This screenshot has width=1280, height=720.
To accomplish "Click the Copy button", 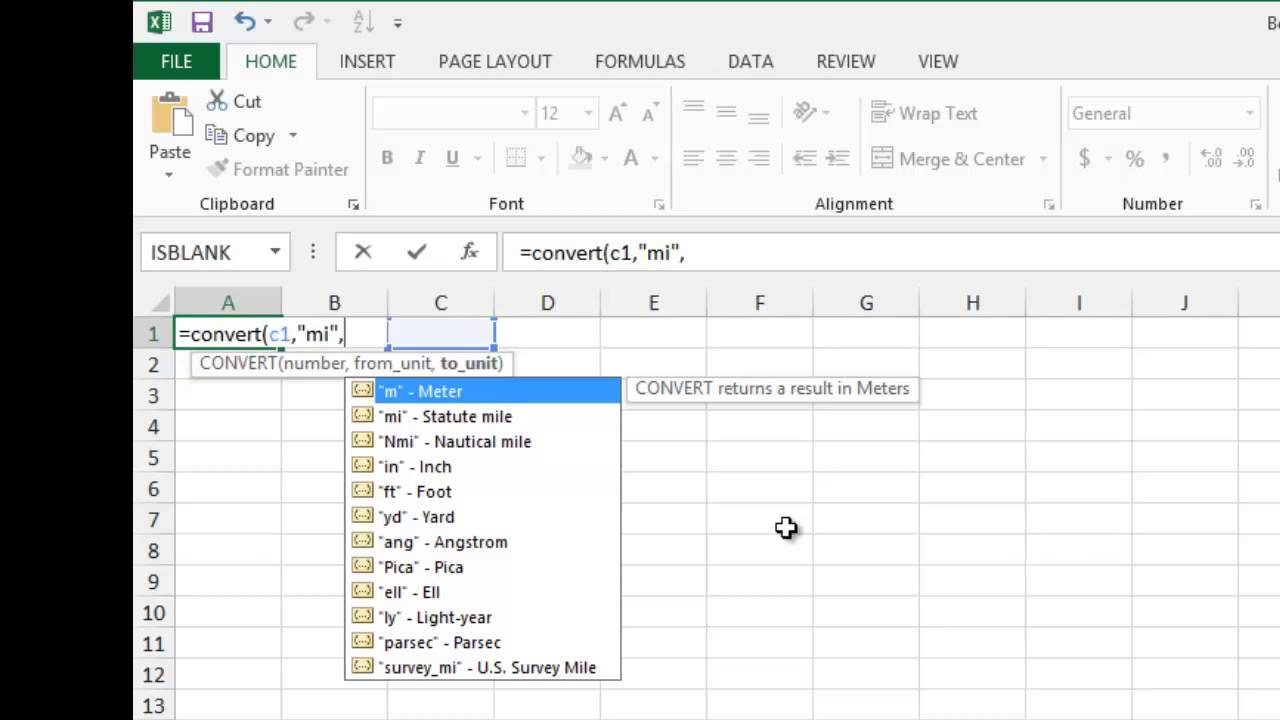I will [x=241, y=135].
